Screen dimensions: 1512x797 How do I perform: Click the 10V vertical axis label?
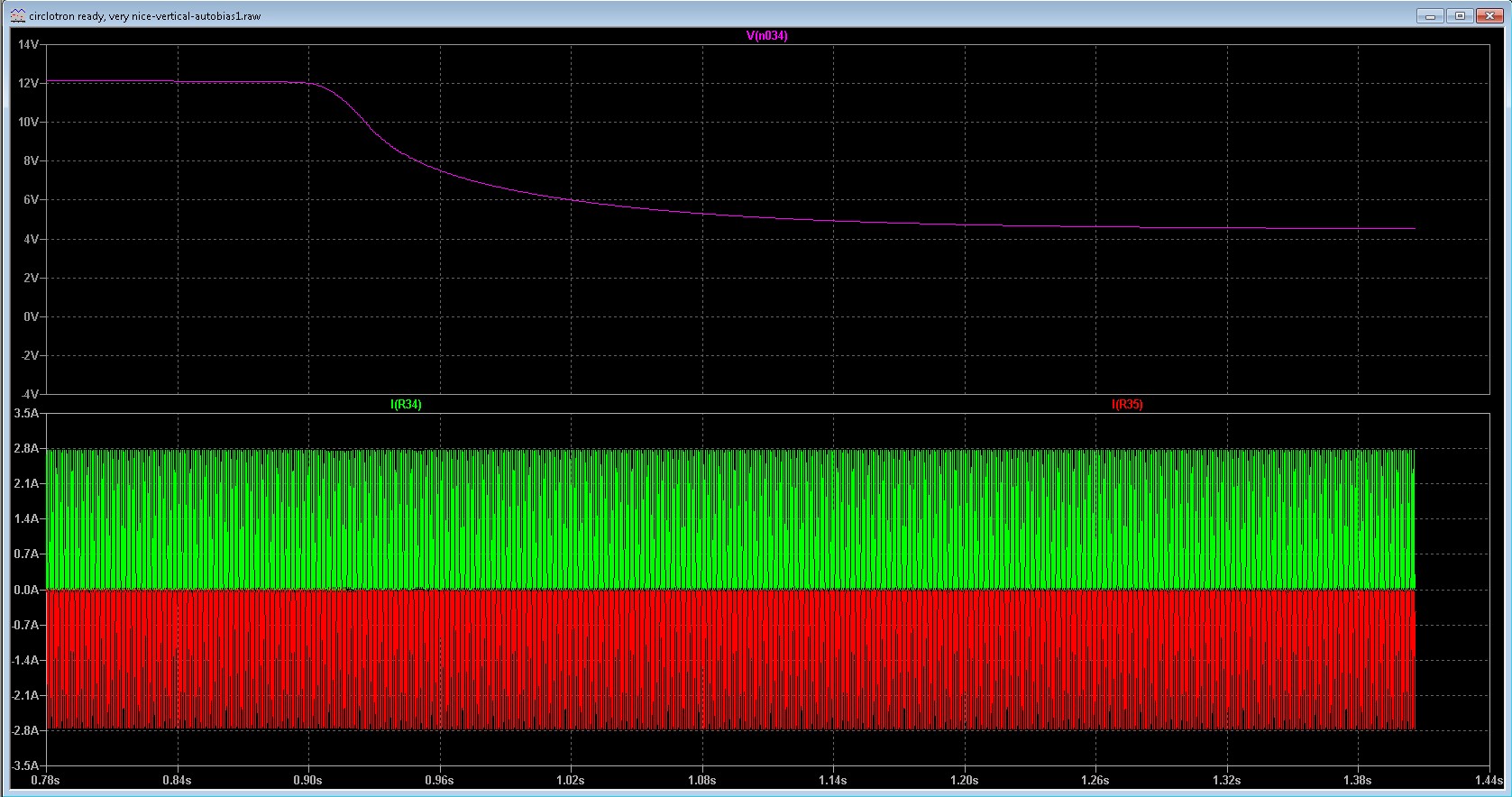click(29, 122)
